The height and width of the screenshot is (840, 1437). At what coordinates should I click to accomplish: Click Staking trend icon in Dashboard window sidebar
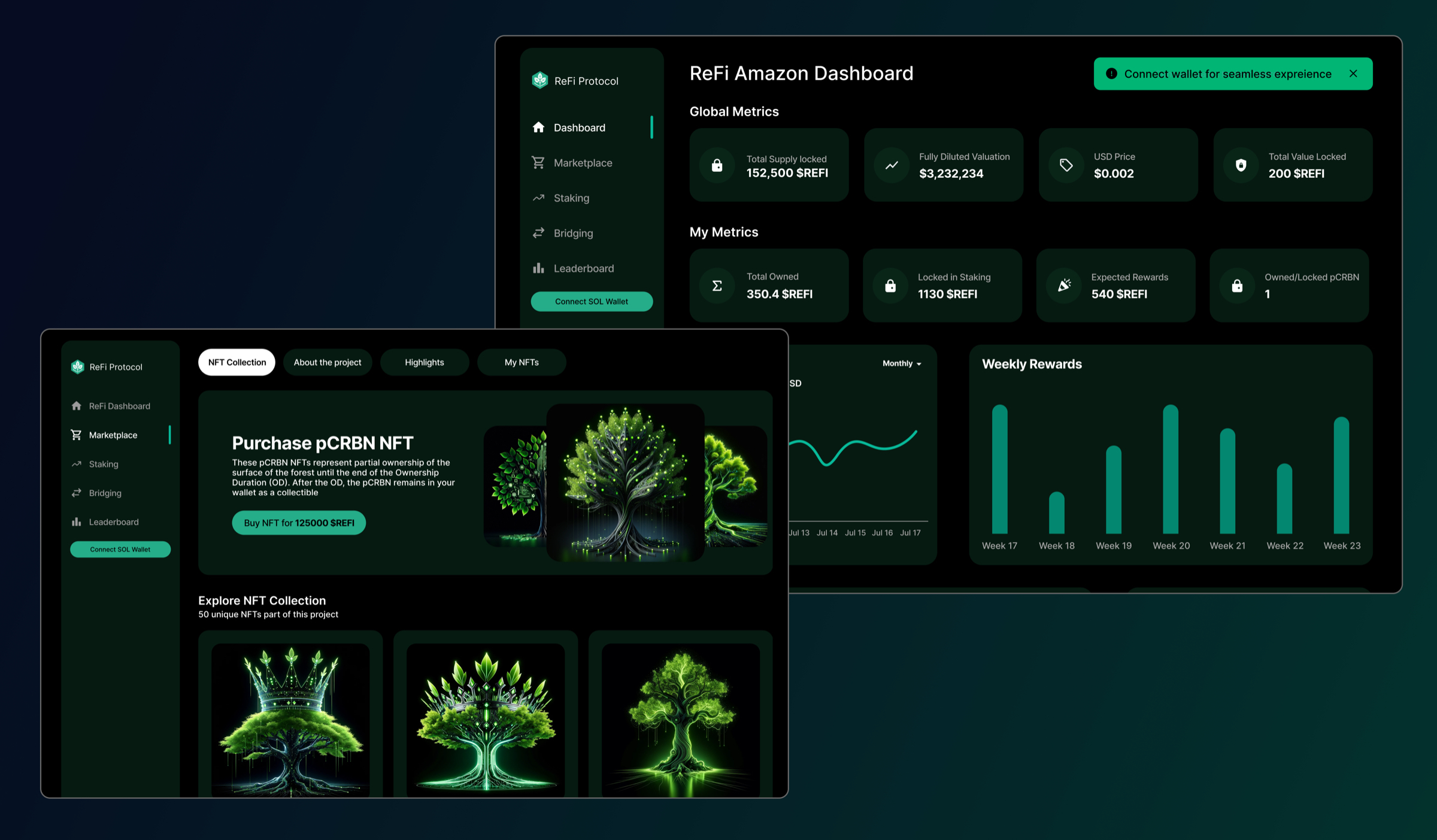[x=538, y=198]
